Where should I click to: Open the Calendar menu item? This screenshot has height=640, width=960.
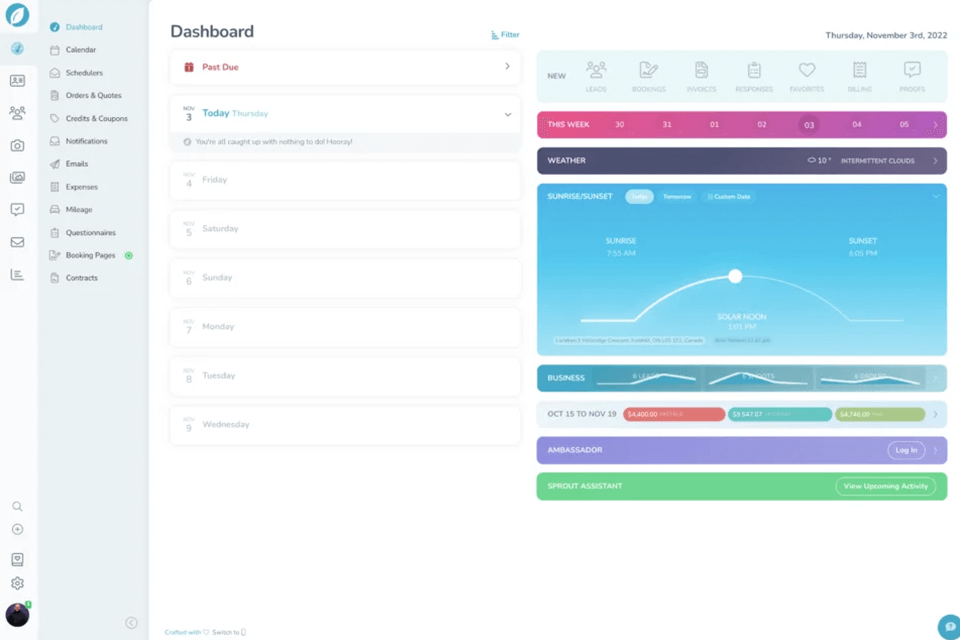[x=81, y=50]
